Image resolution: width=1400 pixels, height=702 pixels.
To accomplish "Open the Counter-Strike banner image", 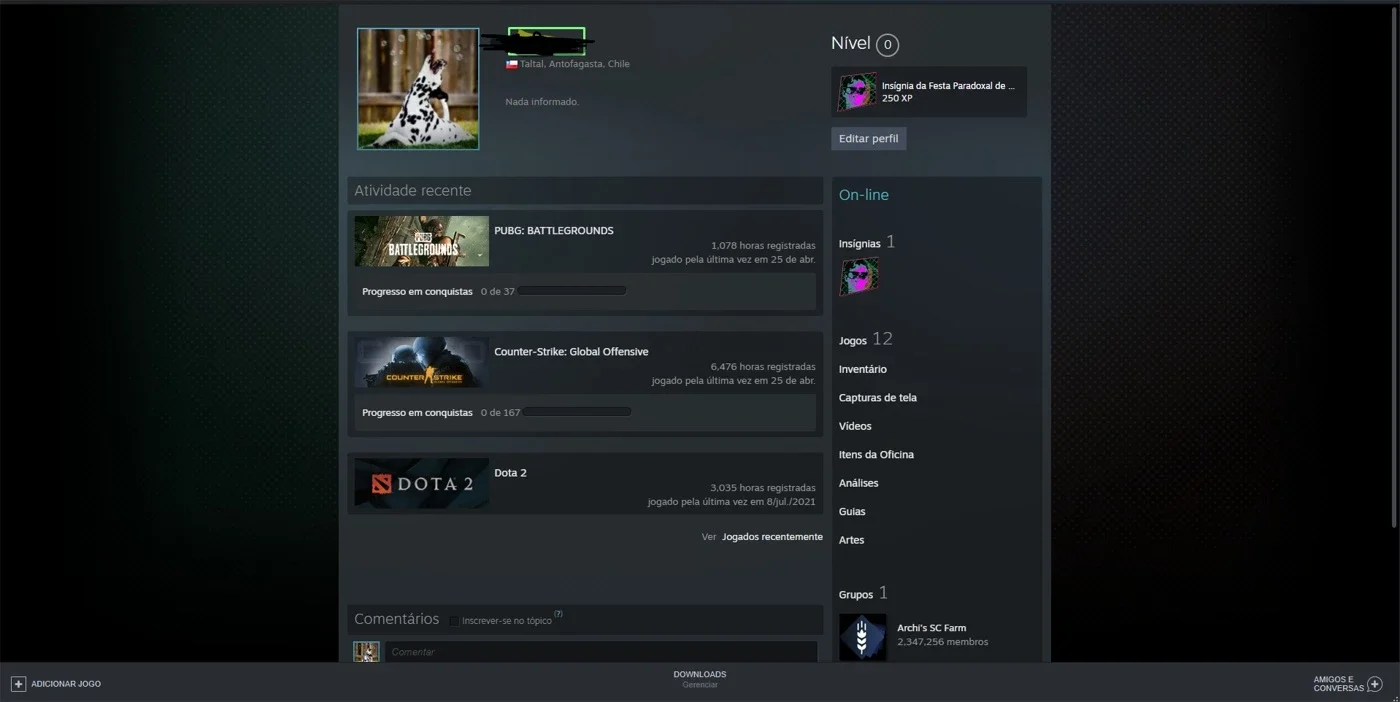I will [x=421, y=362].
